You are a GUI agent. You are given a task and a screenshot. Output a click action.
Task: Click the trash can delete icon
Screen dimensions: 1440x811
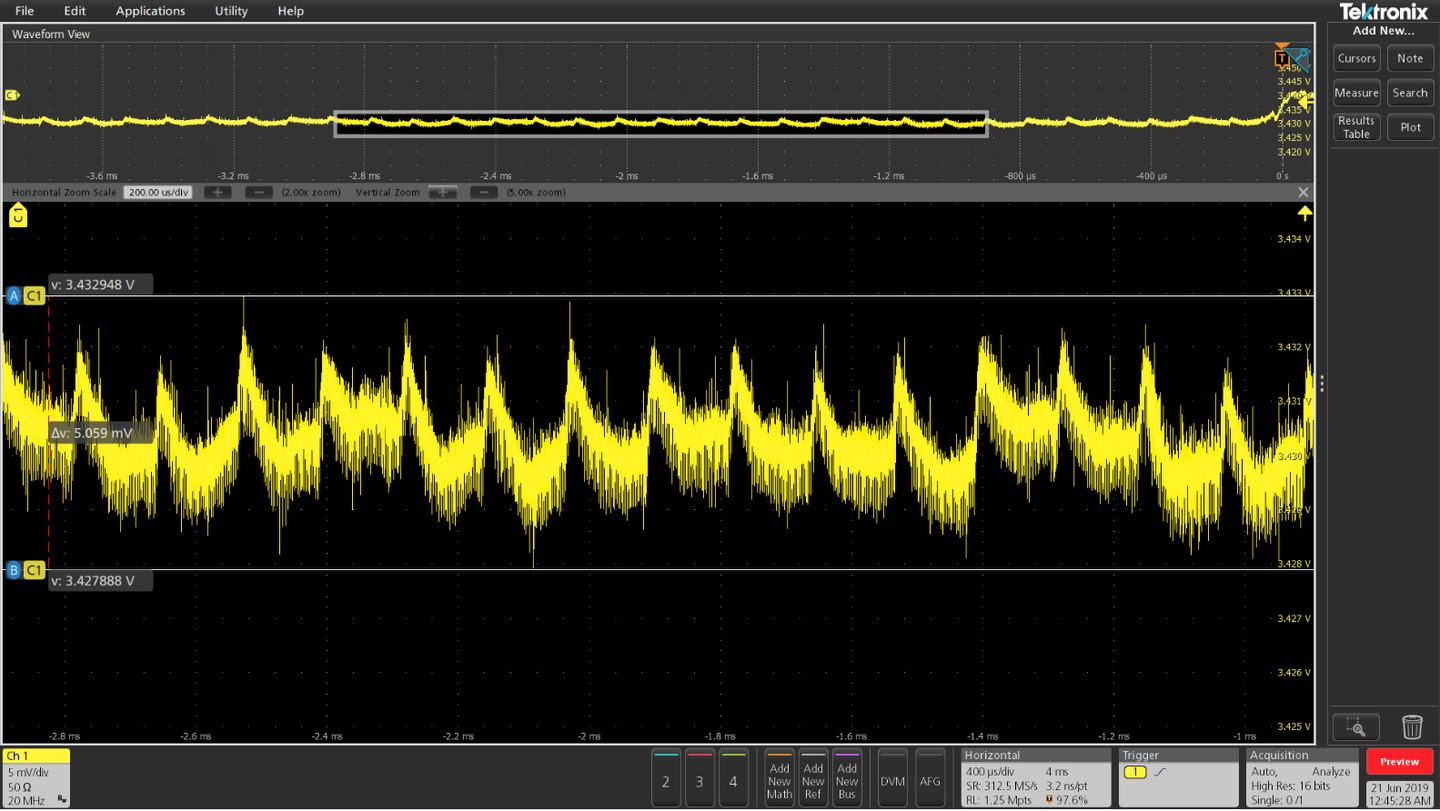(x=1411, y=727)
